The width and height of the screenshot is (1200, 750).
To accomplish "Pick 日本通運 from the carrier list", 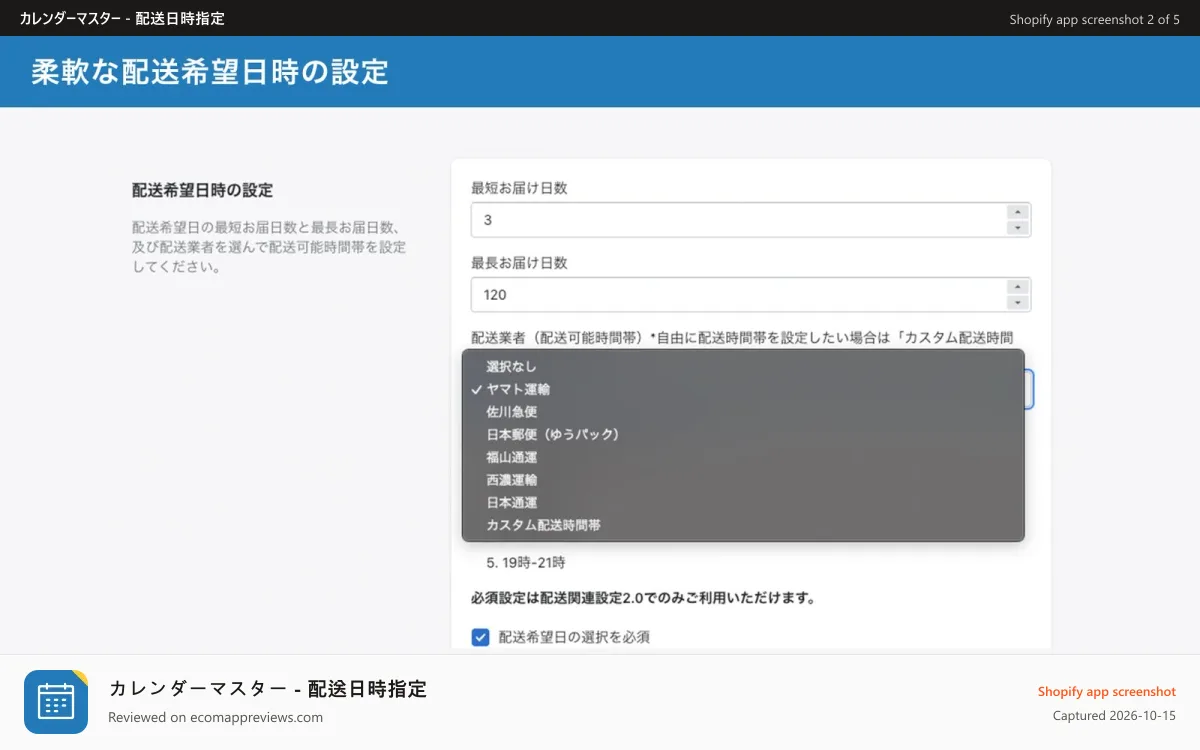I will click(743, 503).
